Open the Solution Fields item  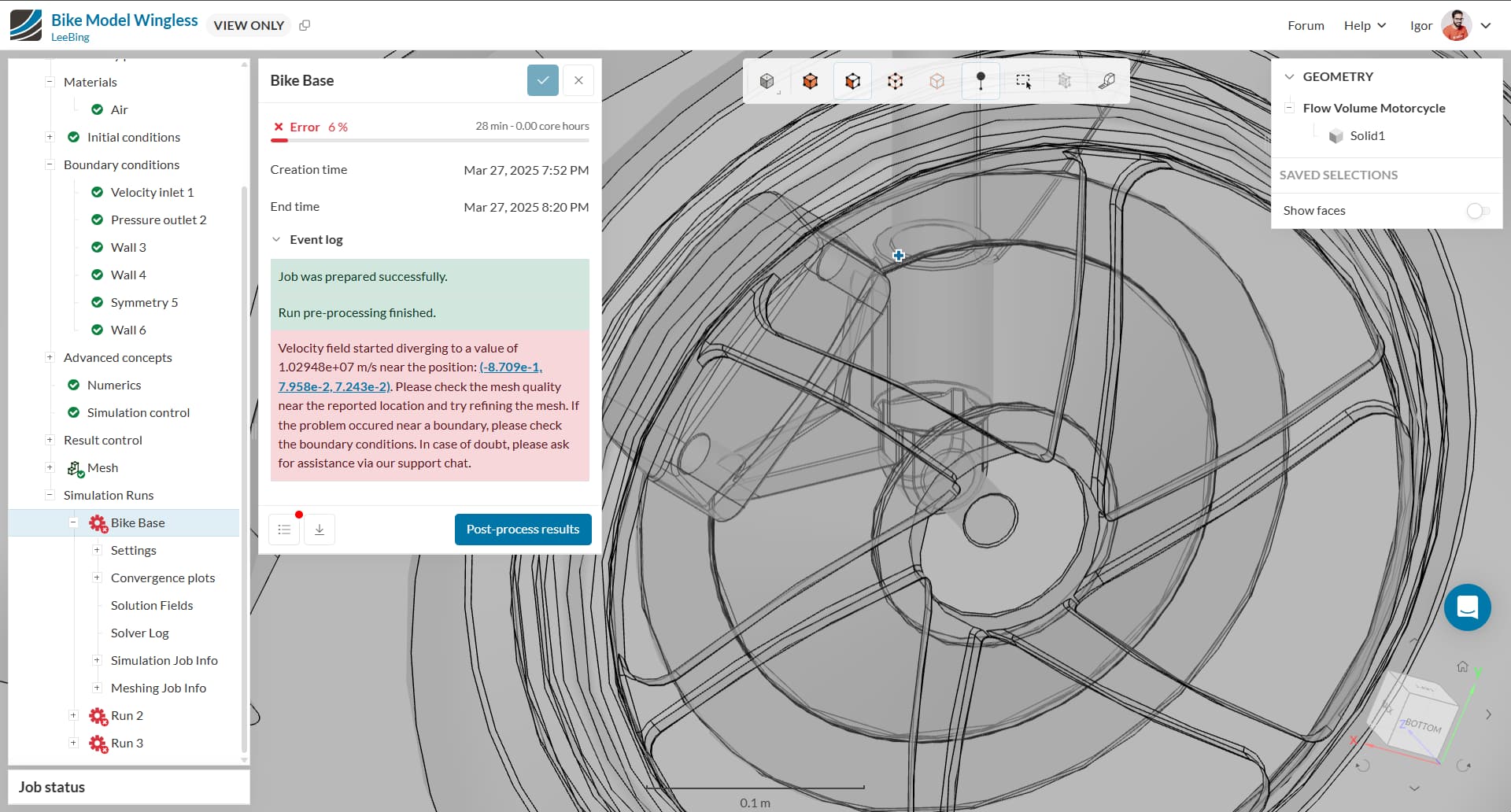(152, 605)
